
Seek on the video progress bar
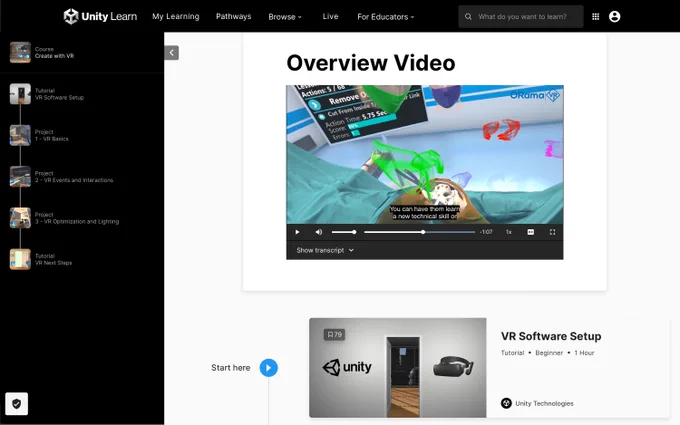click(x=419, y=232)
